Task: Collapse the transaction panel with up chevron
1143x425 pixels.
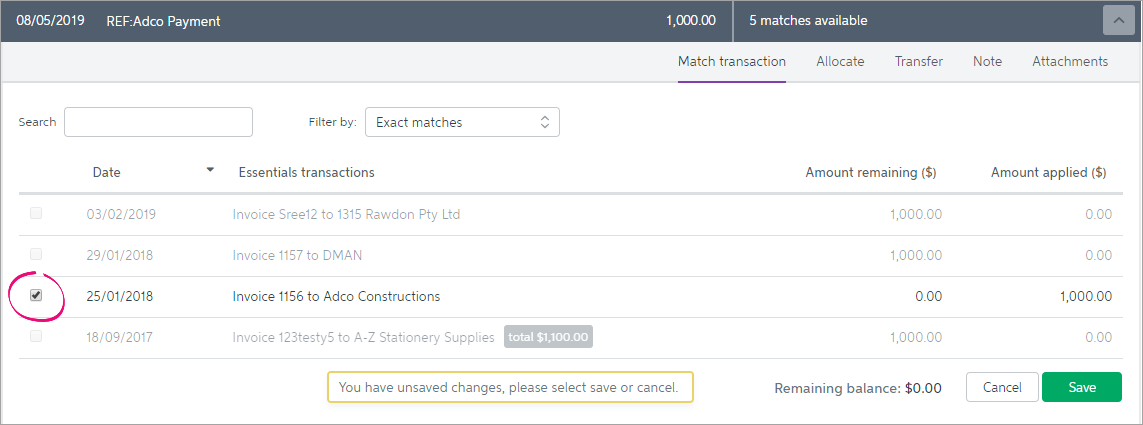Action: (1118, 20)
